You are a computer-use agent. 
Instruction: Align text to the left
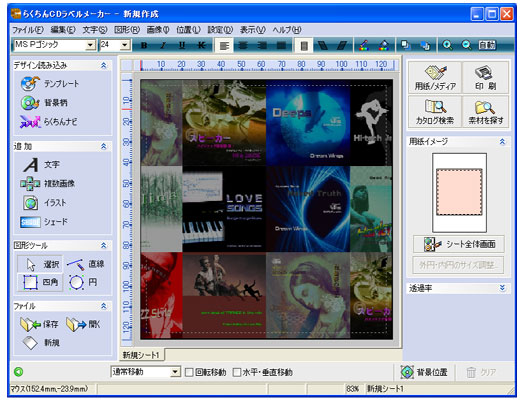point(224,45)
